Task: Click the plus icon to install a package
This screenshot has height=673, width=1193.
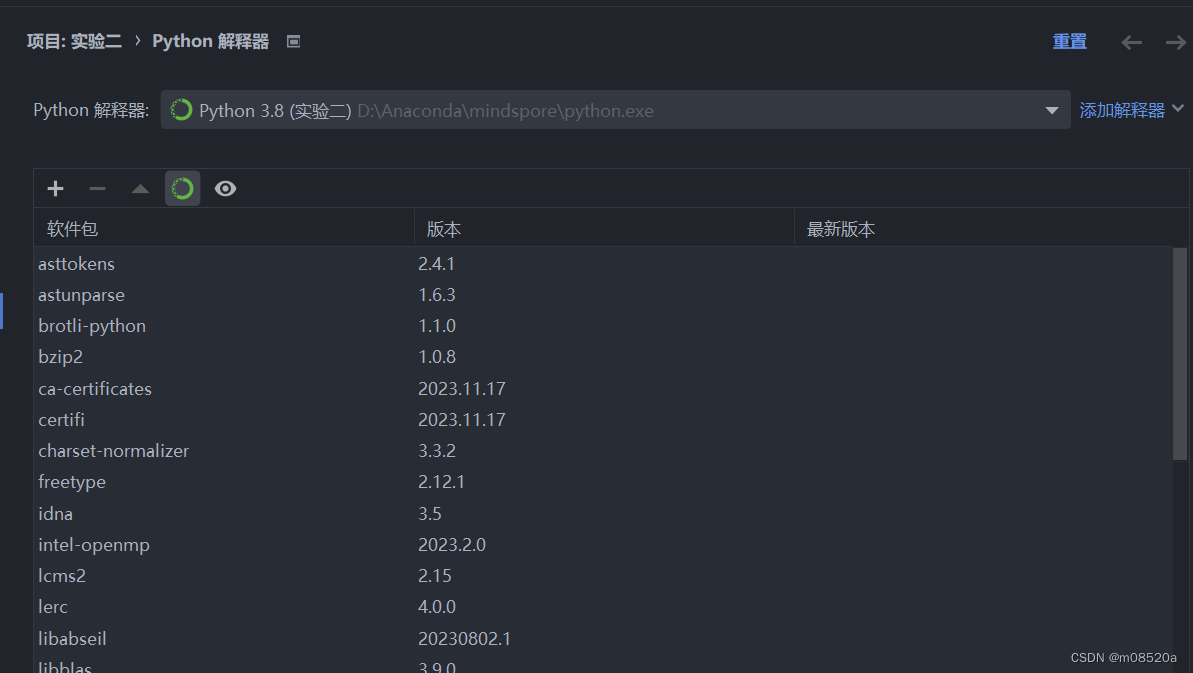Action: [x=55, y=188]
